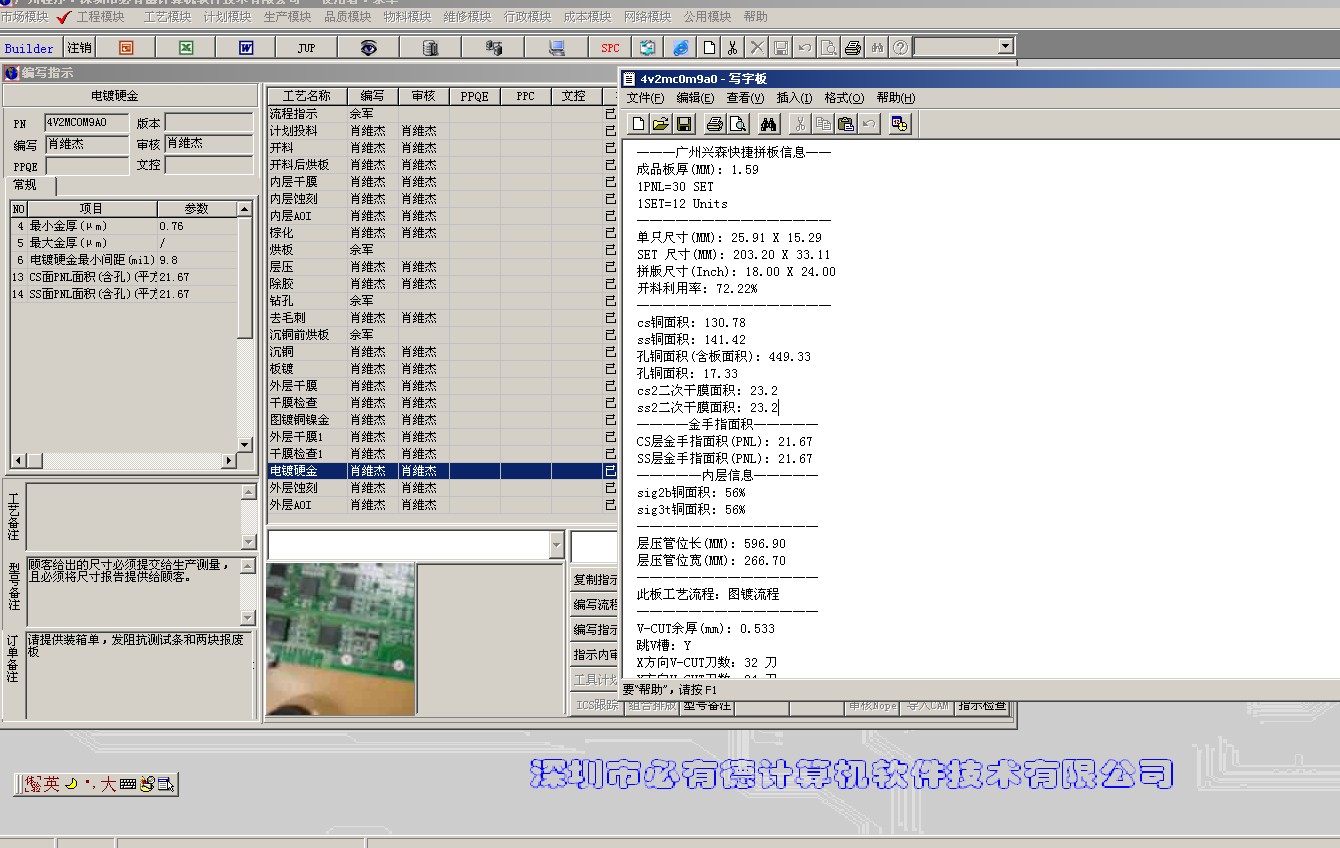The image size is (1340, 848).
Task: Click the Internet Explorer icon in toolbar
Action: point(680,47)
